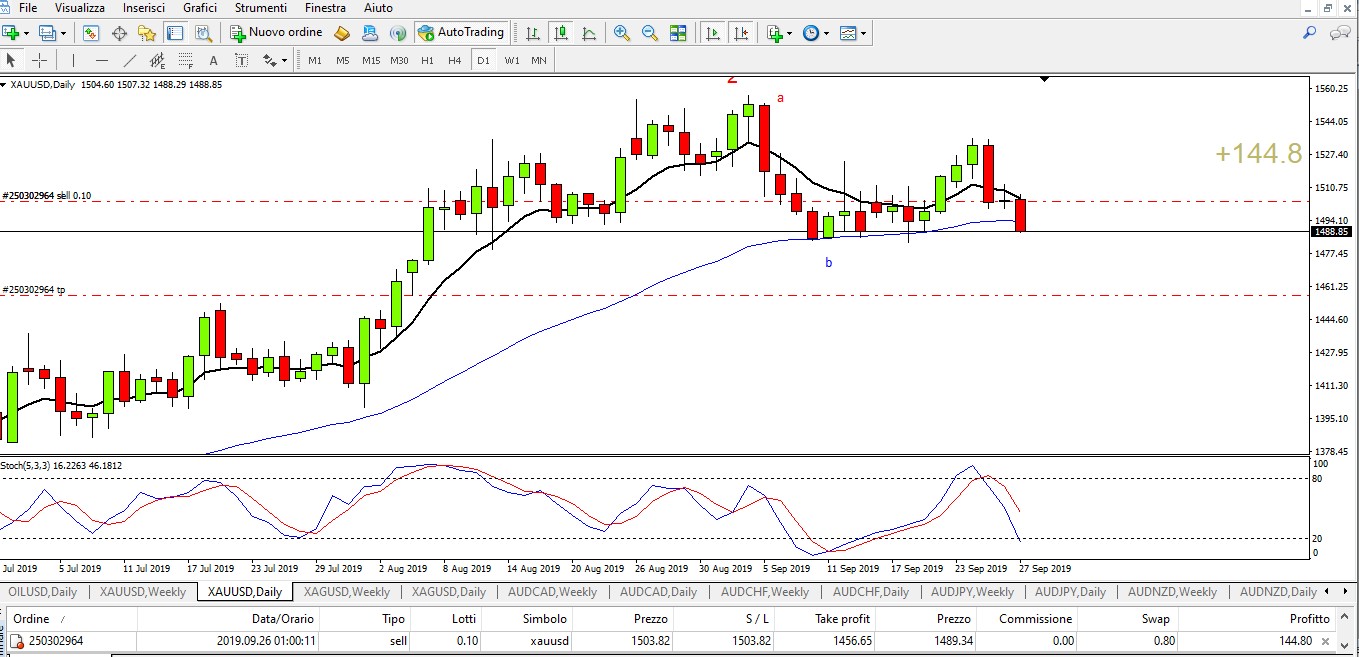The width and height of the screenshot is (1359, 657).
Task: Toggle chart auto scroll
Action: point(713,33)
